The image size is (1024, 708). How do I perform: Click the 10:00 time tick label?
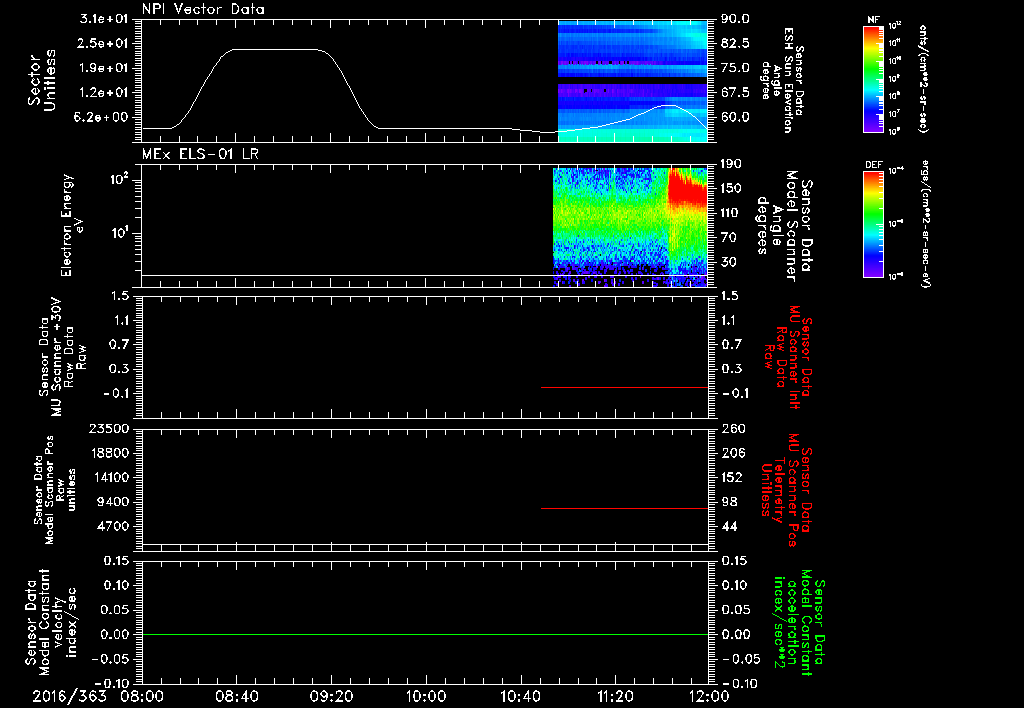425,696
